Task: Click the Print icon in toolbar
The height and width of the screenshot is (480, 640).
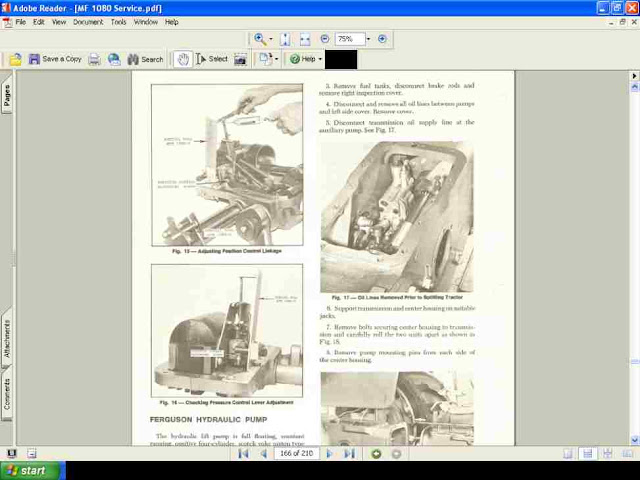Action: pos(94,59)
